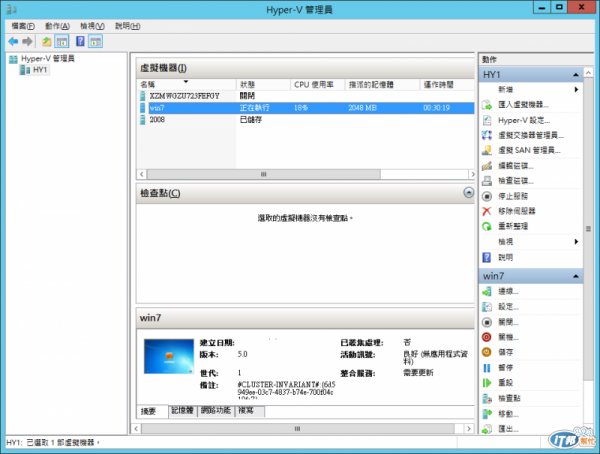Viewport: 600px width, 454px height.
Task: Open the 虛擬 SAN 管理員 action
Action: (x=529, y=150)
